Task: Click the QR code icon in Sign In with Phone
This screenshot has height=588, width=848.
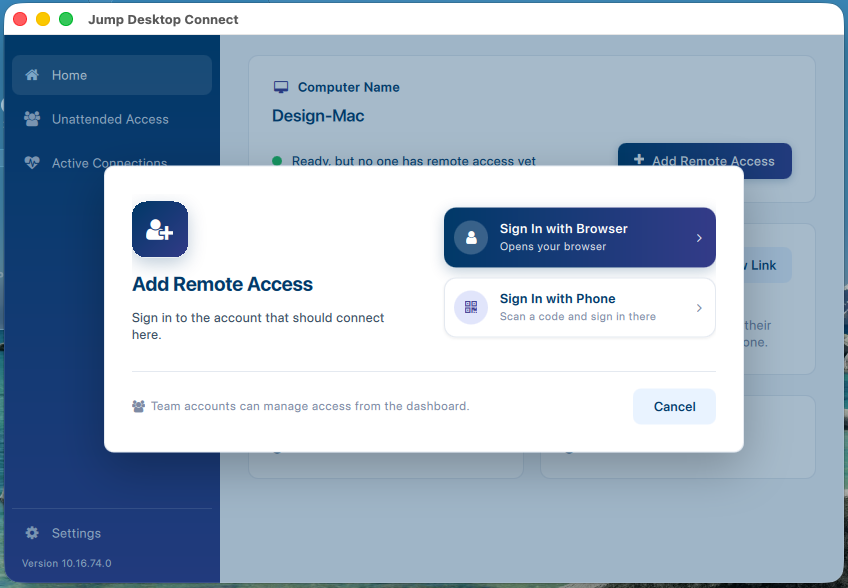Action: point(471,307)
